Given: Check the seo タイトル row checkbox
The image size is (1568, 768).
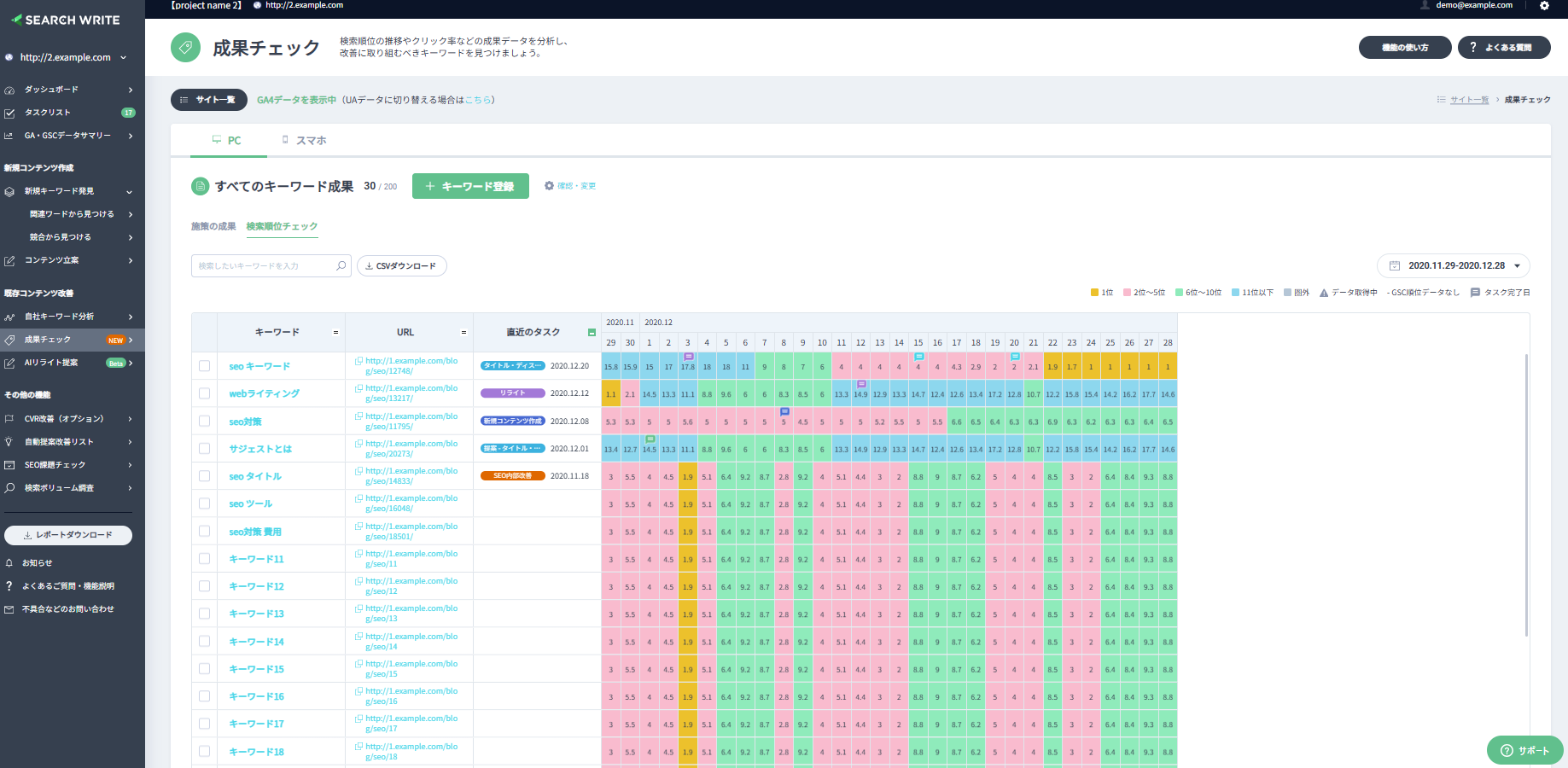Looking at the screenshot, I should point(204,476).
